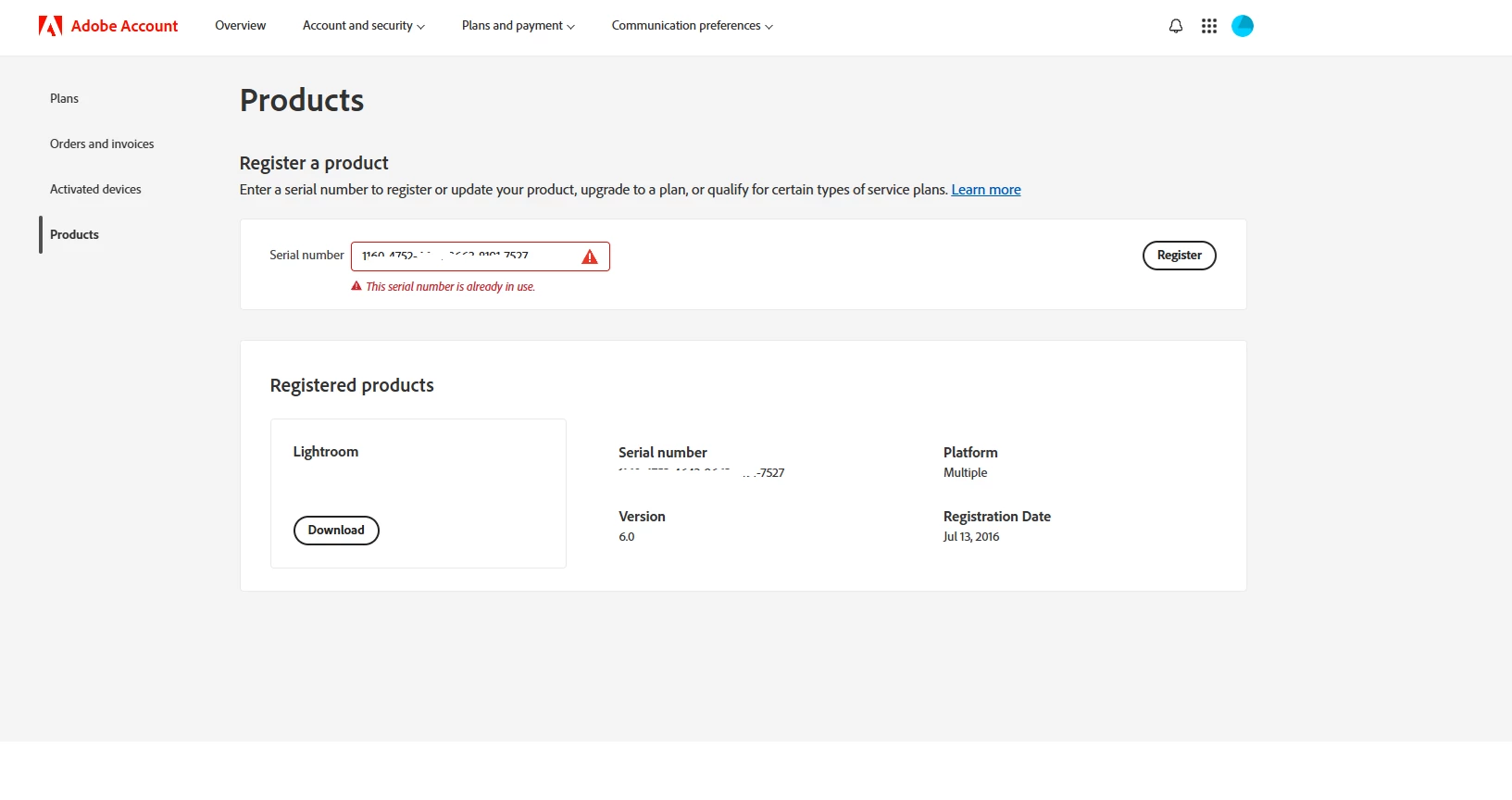Click the Lightroom Download button
The height and width of the screenshot is (800, 1512).
(x=336, y=531)
